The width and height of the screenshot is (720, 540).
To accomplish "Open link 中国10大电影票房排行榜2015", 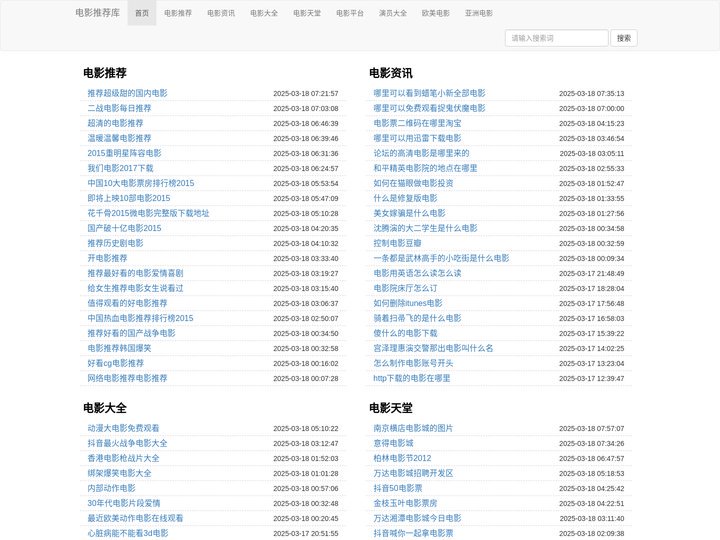I will (141, 183).
